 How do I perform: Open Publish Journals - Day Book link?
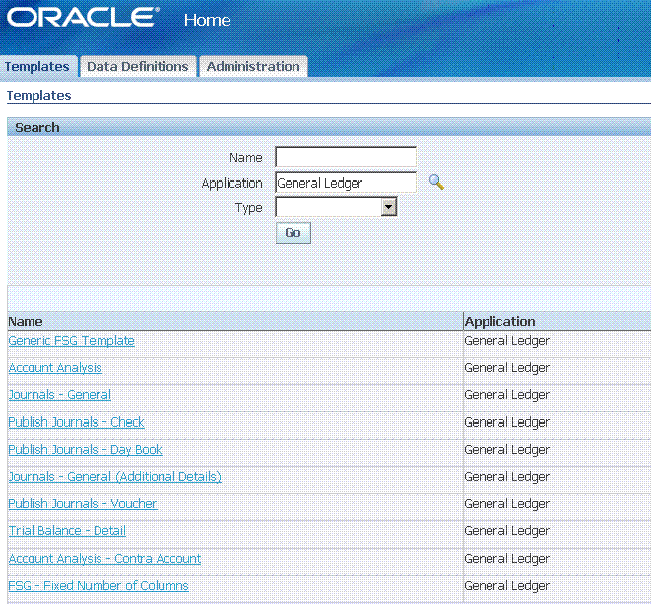[x=85, y=450]
